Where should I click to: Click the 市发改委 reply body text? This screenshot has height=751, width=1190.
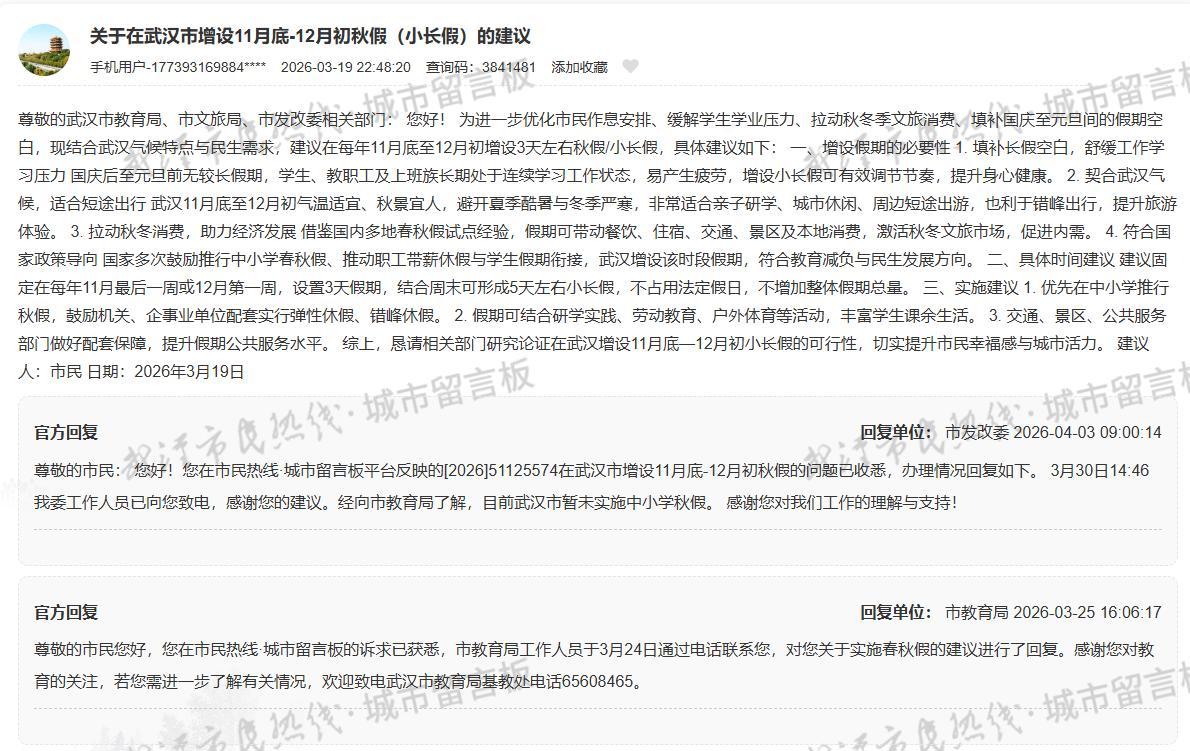coord(592,486)
